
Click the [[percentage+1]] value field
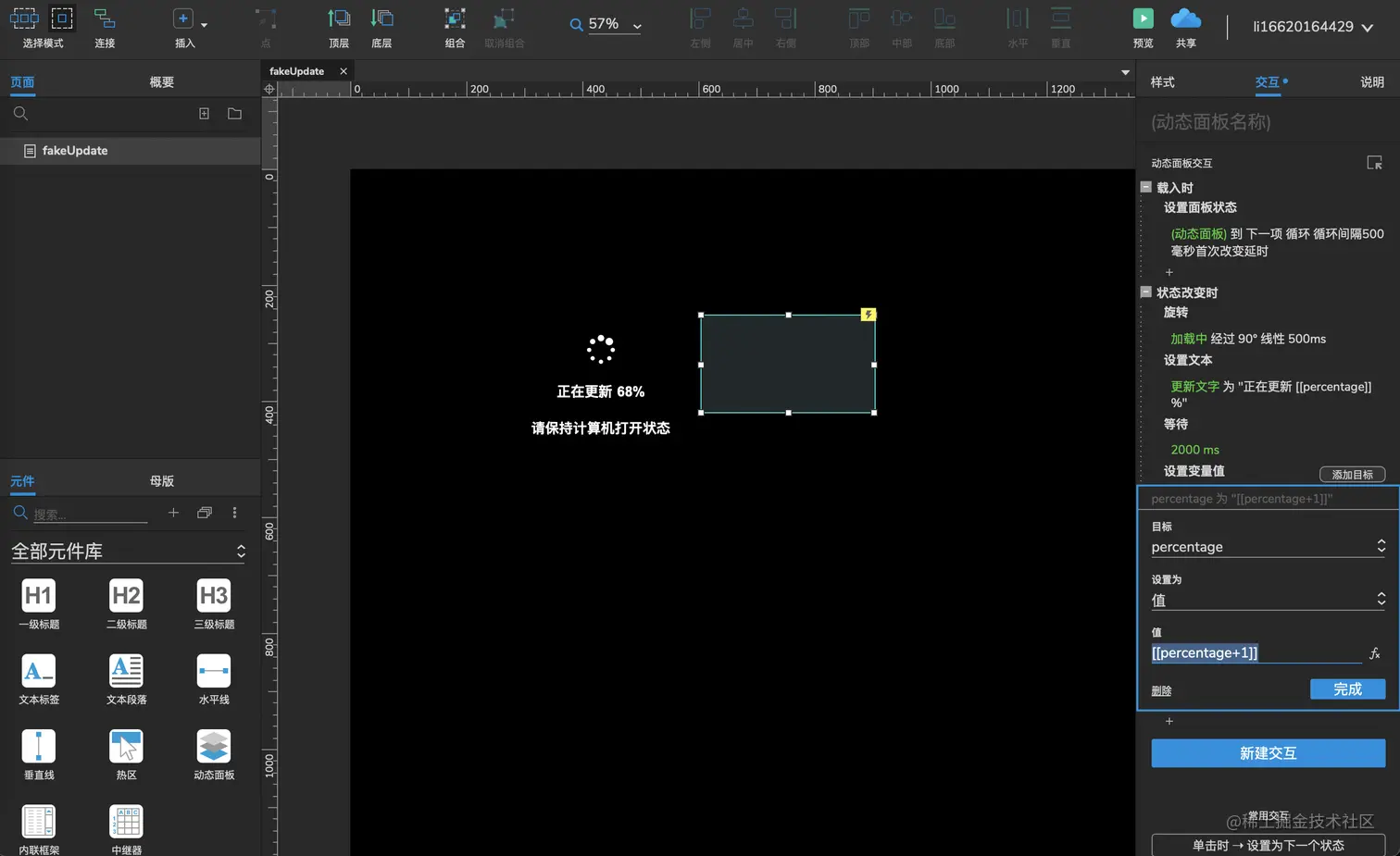tap(1256, 653)
